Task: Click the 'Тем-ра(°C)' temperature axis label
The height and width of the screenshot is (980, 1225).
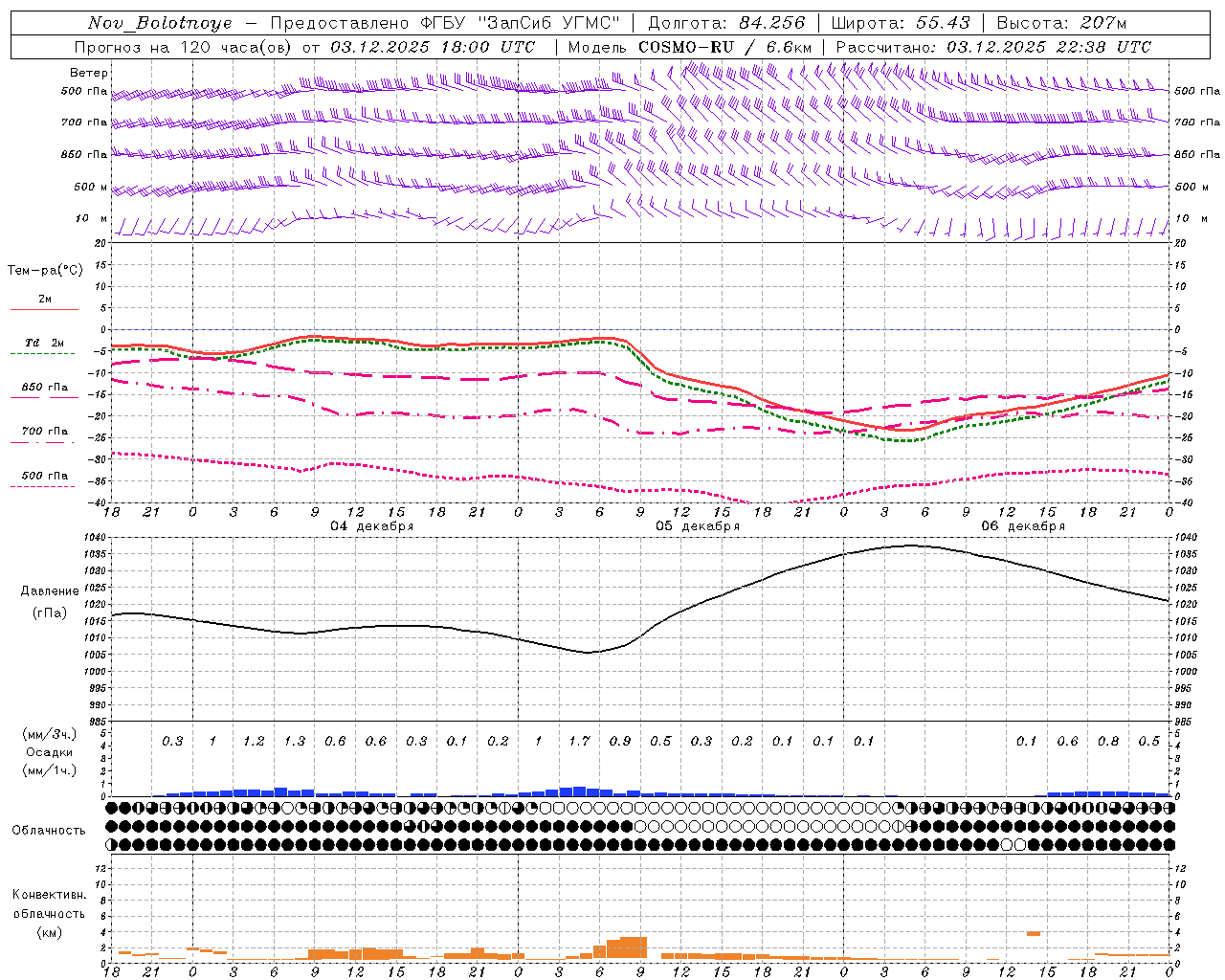Action: [x=45, y=270]
